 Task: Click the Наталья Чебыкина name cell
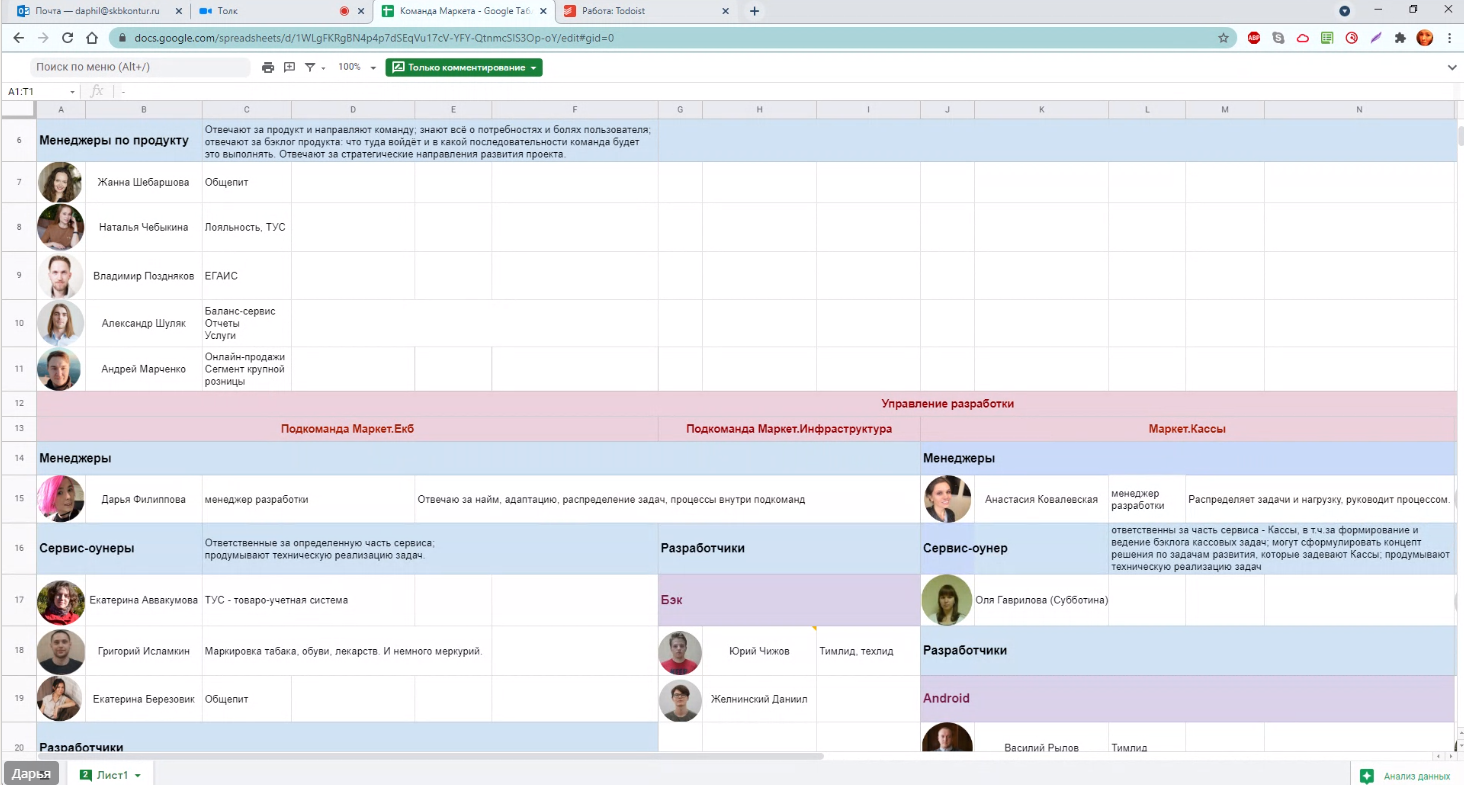coord(144,227)
